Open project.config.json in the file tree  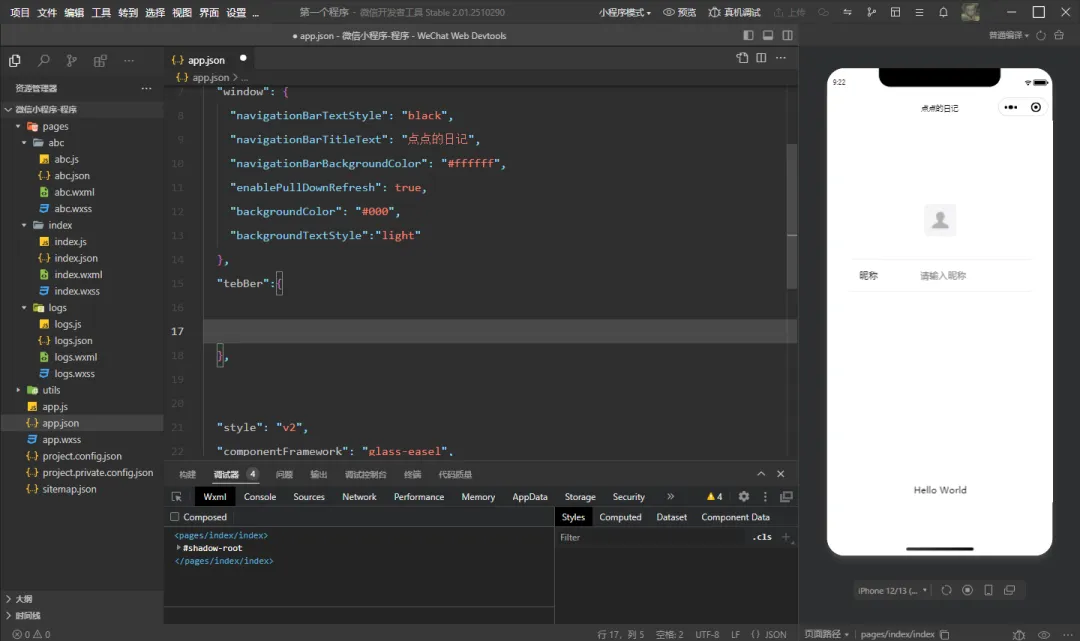point(81,456)
